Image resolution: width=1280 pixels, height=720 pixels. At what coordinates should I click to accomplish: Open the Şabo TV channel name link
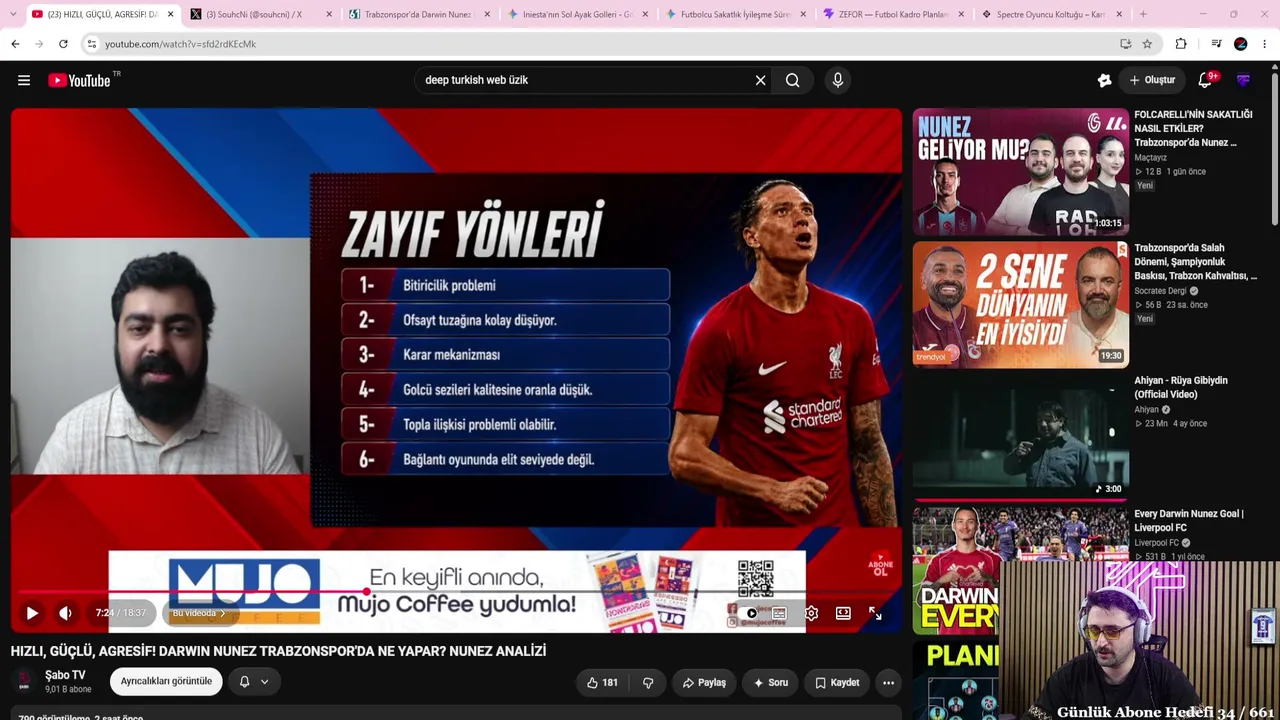pos(65,675)
